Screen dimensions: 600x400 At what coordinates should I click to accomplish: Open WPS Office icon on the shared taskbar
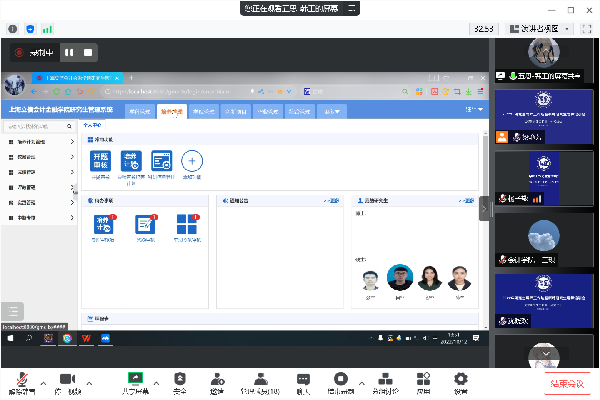[x=86, y=338]
